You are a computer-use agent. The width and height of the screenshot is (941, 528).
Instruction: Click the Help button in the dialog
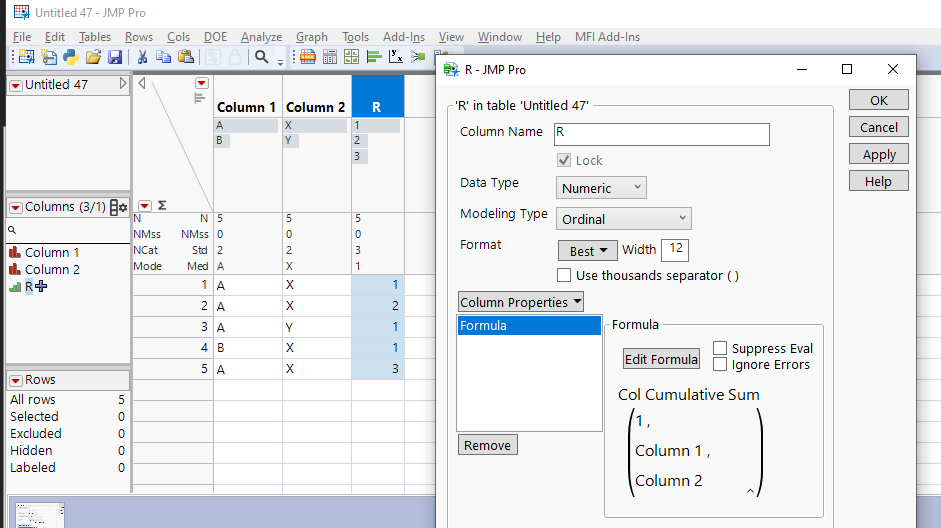[879, 181]
